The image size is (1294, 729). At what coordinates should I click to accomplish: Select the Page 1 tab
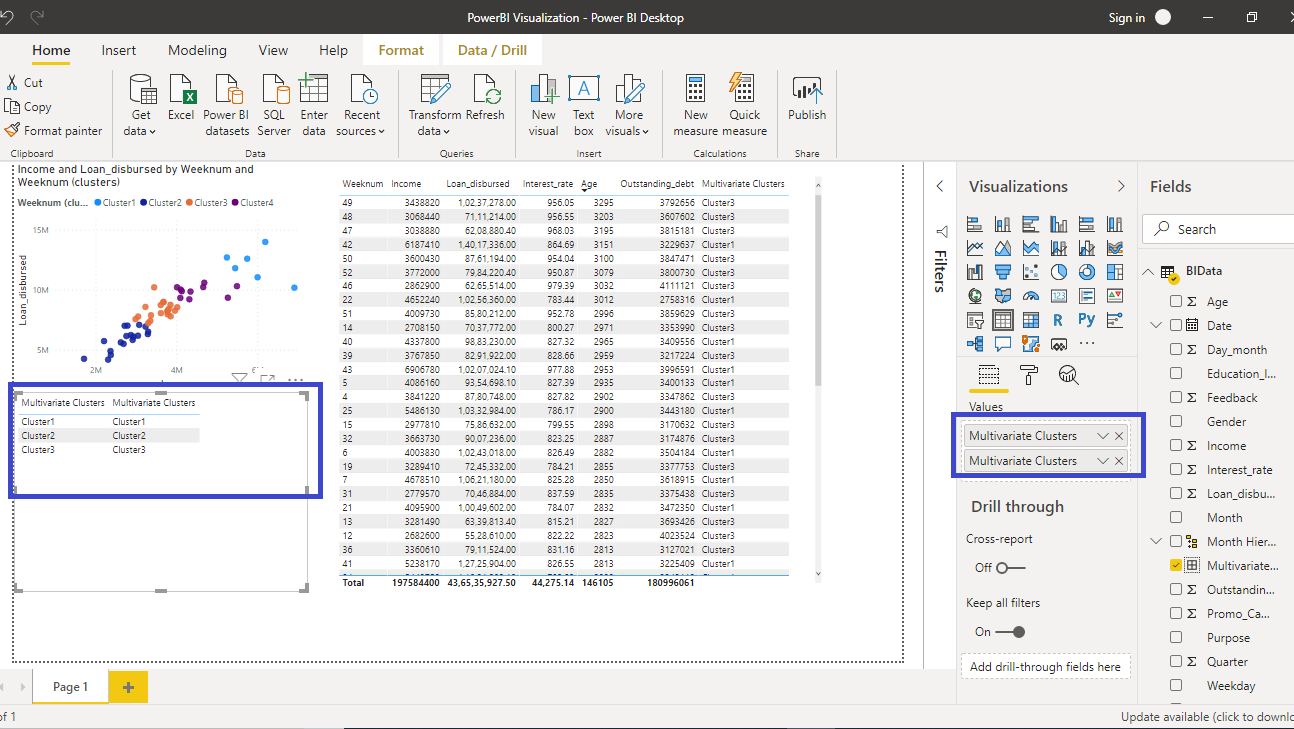(71, 687)
